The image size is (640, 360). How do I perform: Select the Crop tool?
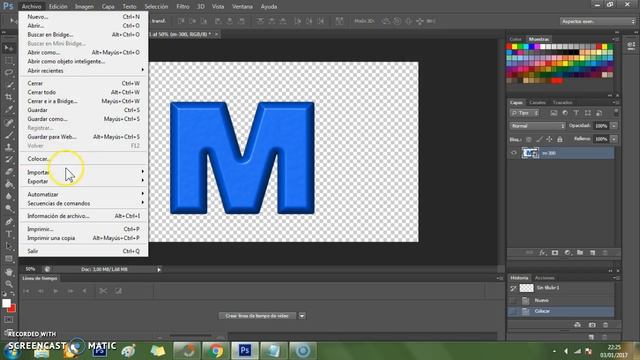pos(9,97)
